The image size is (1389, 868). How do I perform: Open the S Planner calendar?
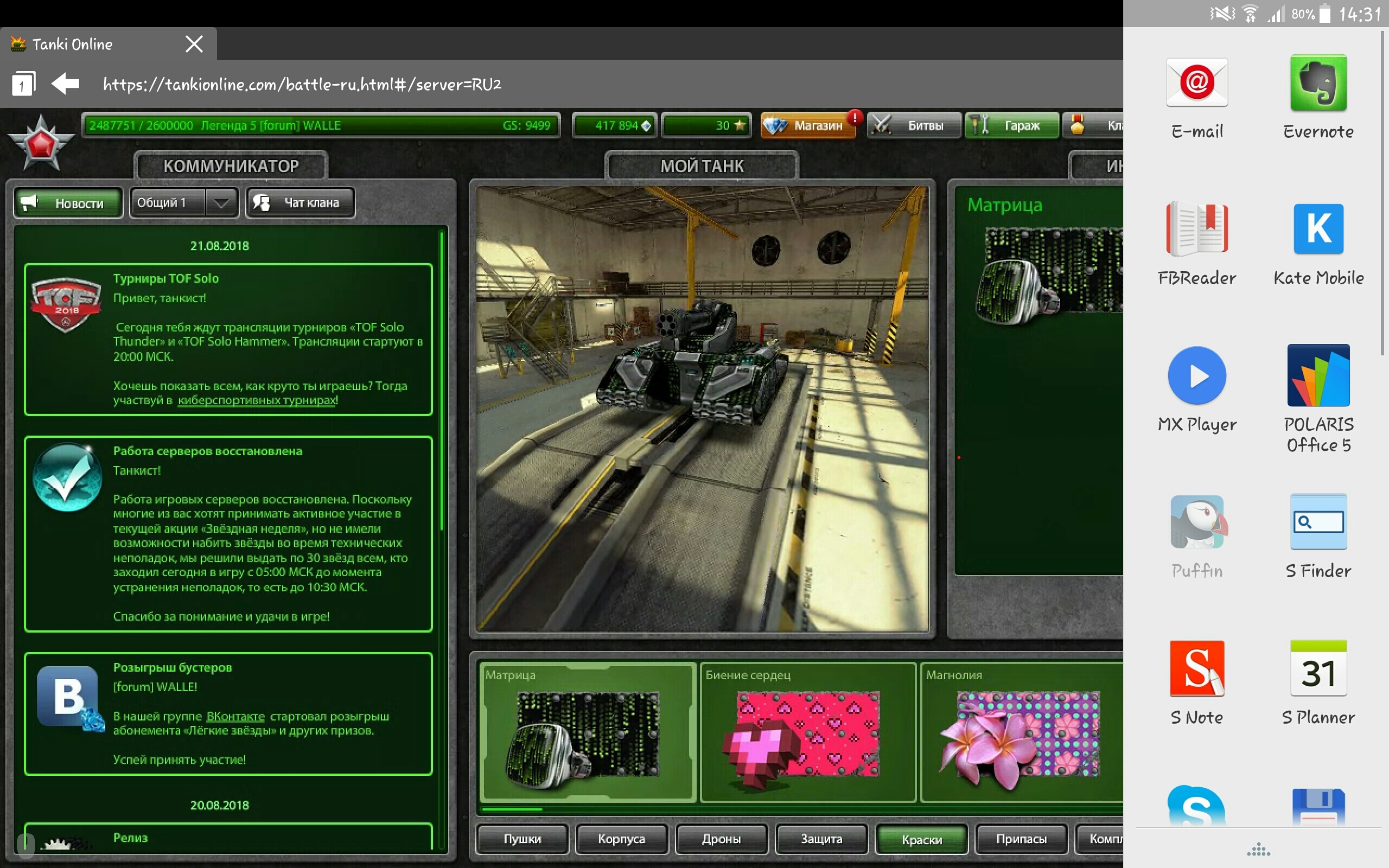pos(1318,683)
